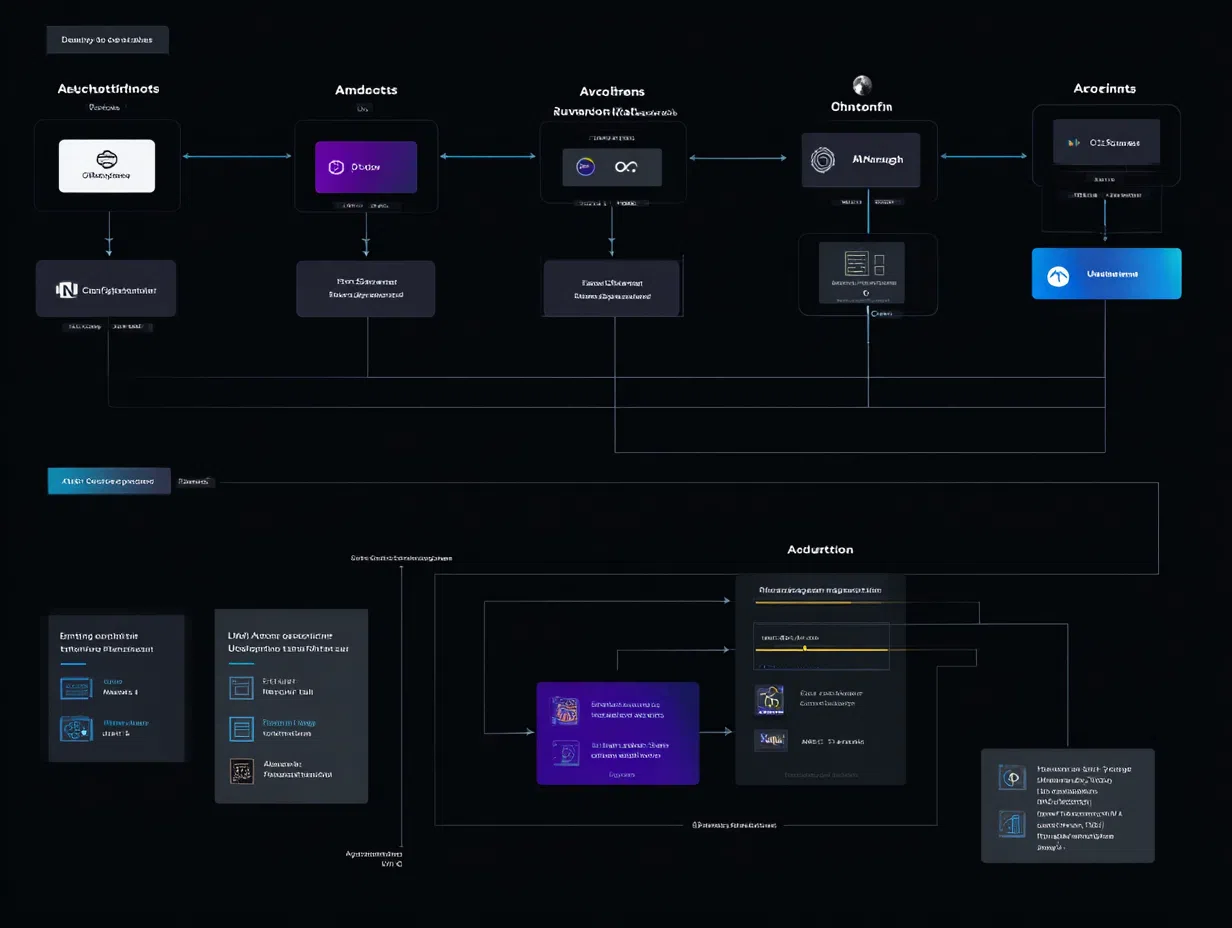Click the infinity symbol icon in the Avcoltrens card
Image resolution: width=1232 pixels, height=928 pixels.
pyautogui.click(x=626, y=167)
